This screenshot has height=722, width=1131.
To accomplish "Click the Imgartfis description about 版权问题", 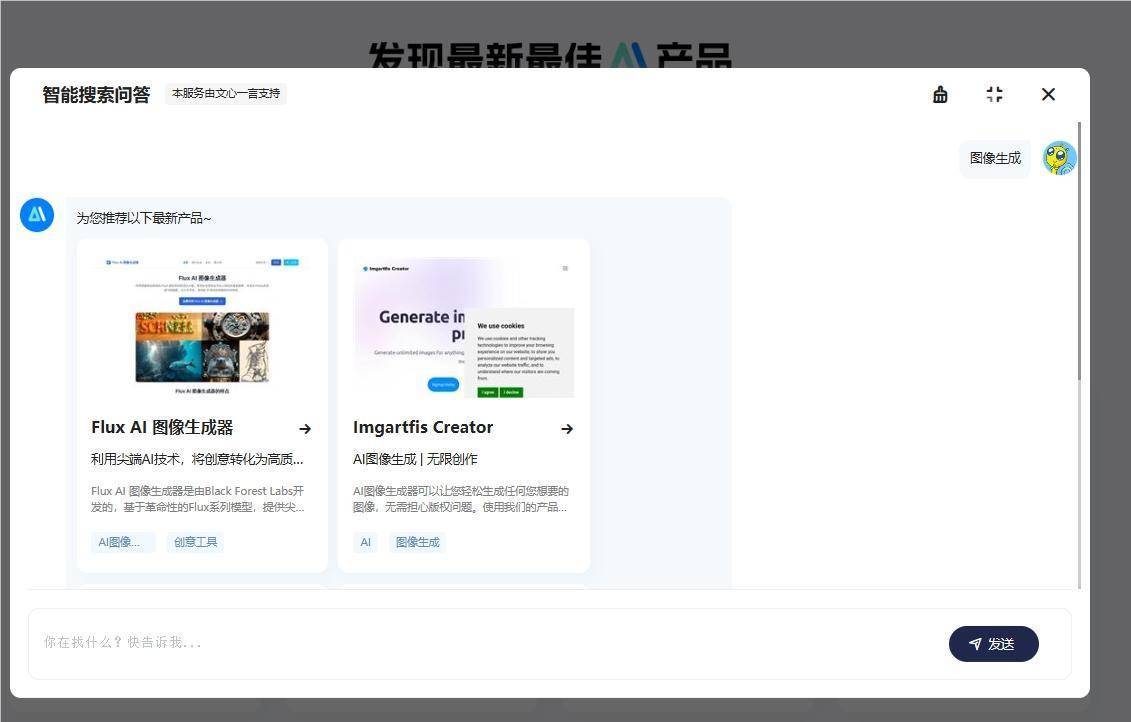I will coord(460,499).
